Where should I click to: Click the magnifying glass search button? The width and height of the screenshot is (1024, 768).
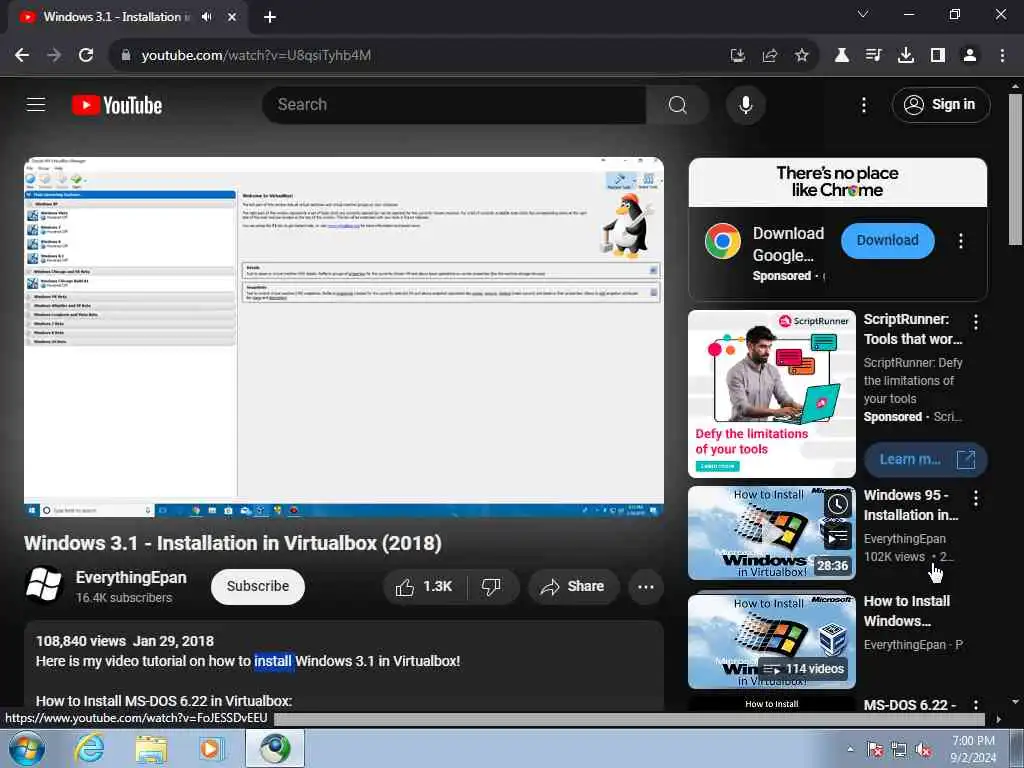[678, 104]
